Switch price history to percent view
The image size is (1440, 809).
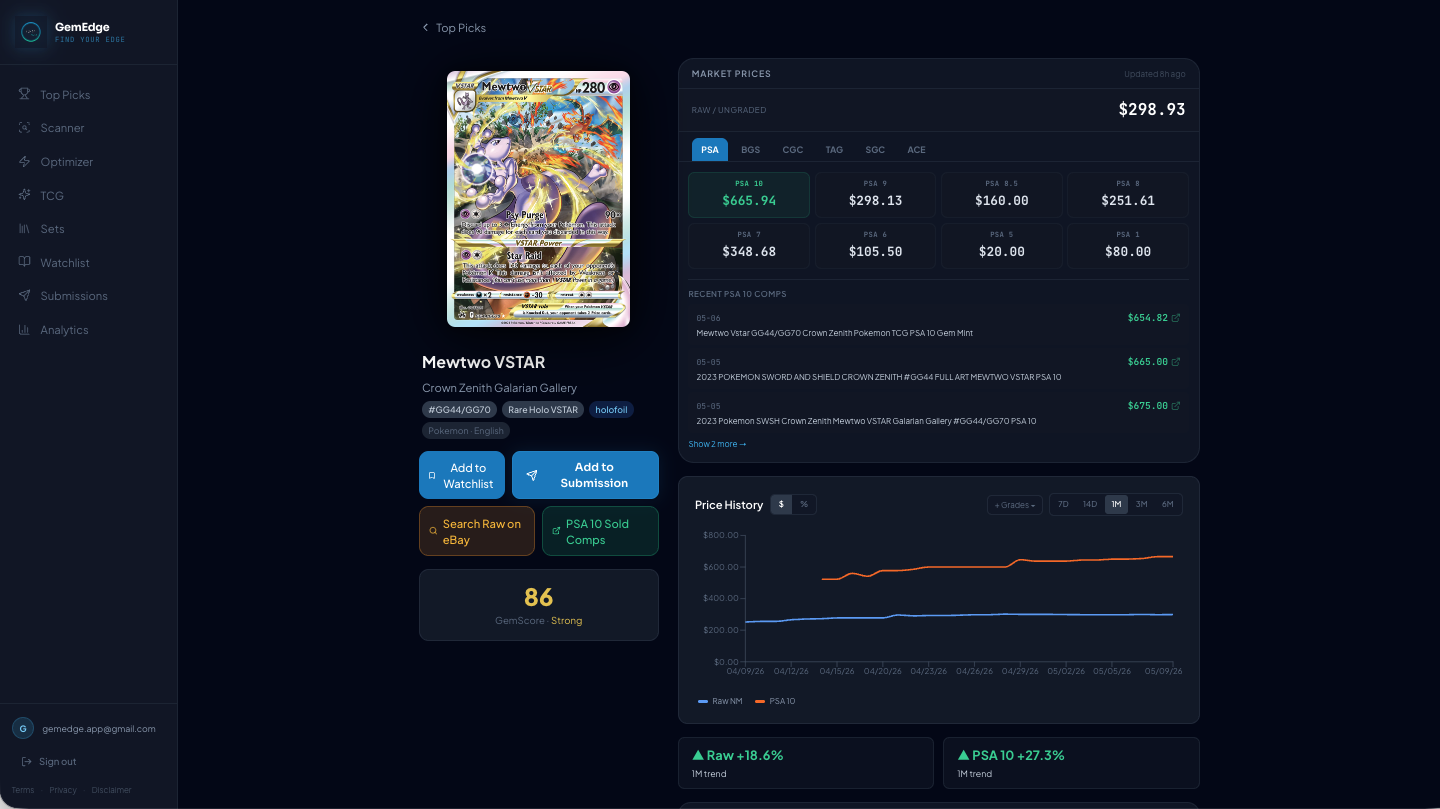804,504
